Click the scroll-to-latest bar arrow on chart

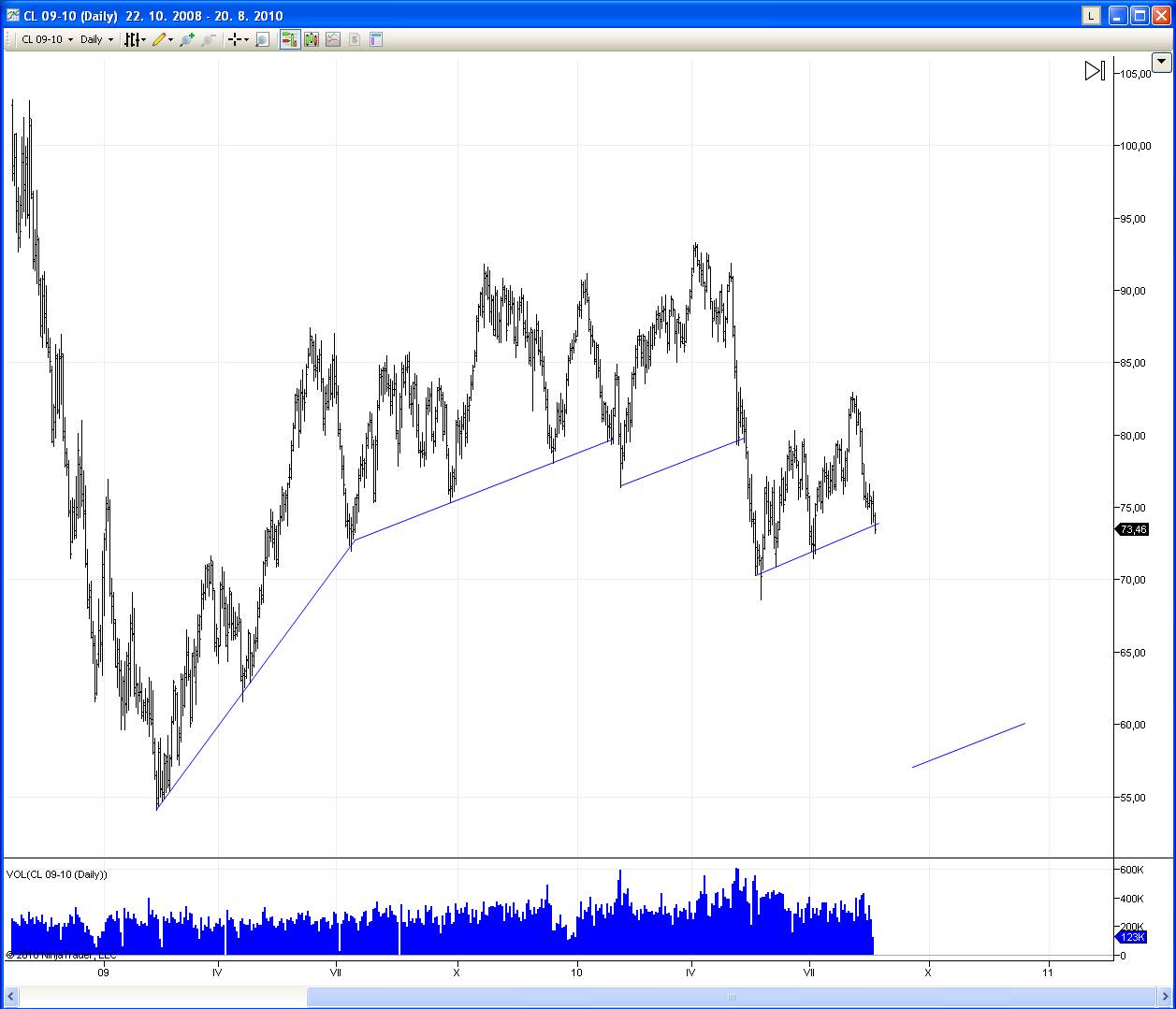tap(1095, 71)
